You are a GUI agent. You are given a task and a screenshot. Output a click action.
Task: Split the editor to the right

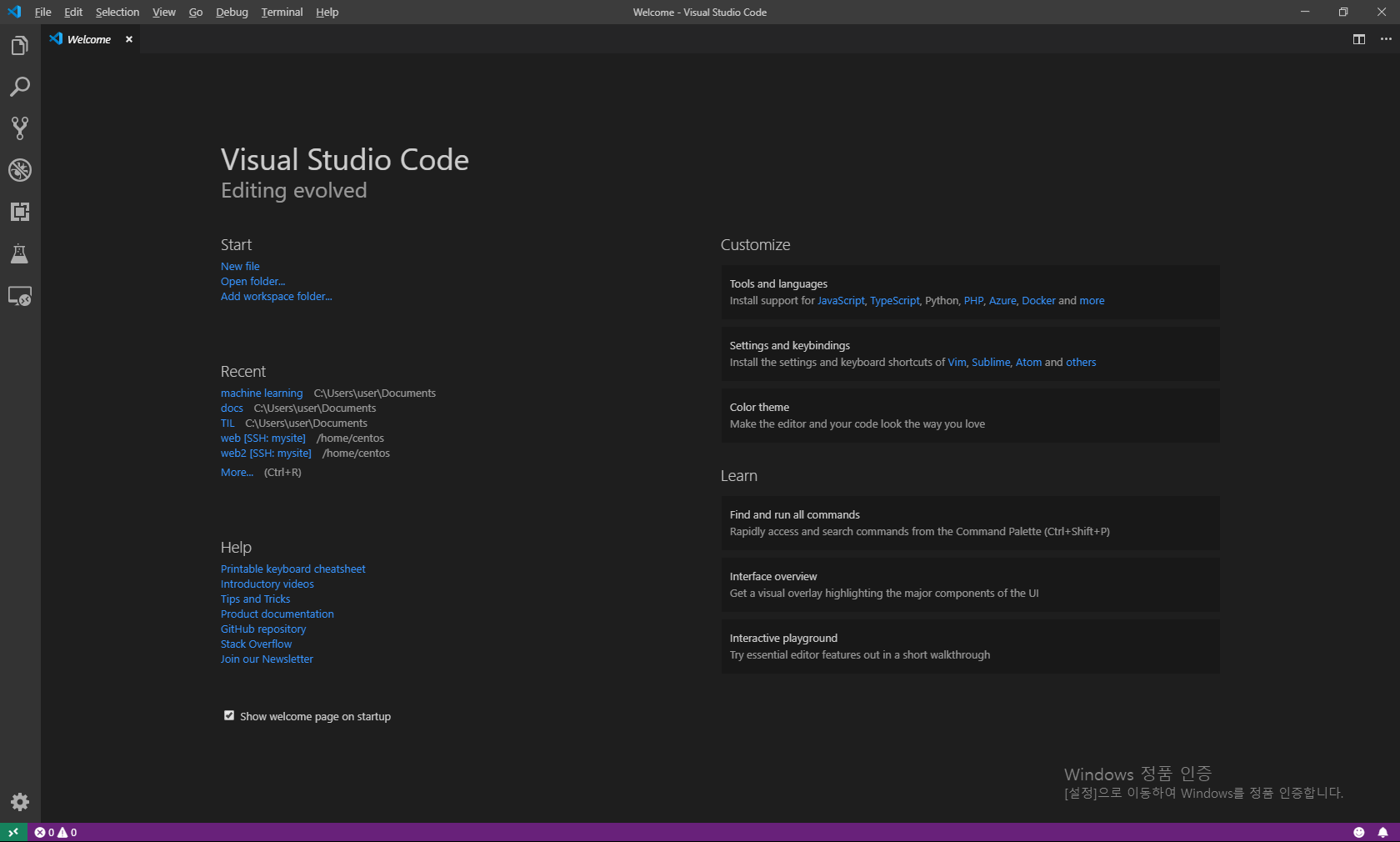1359,39
